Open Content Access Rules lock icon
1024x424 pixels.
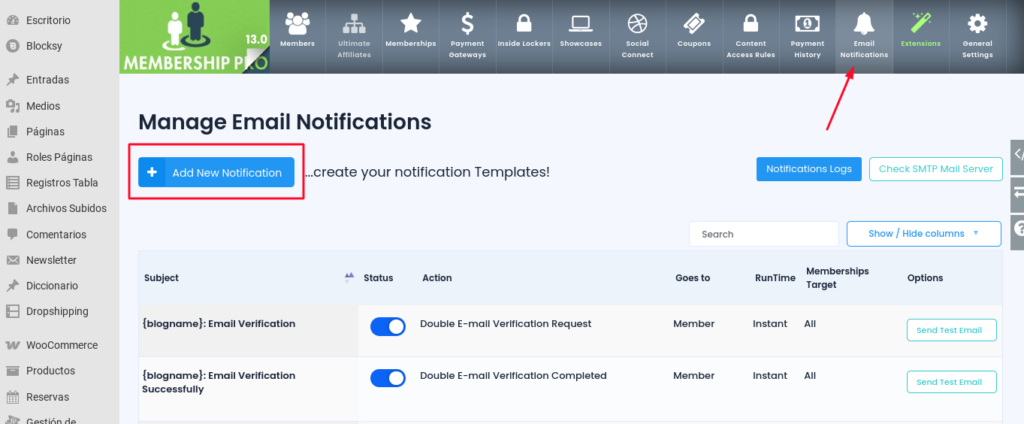pos(750,24)
